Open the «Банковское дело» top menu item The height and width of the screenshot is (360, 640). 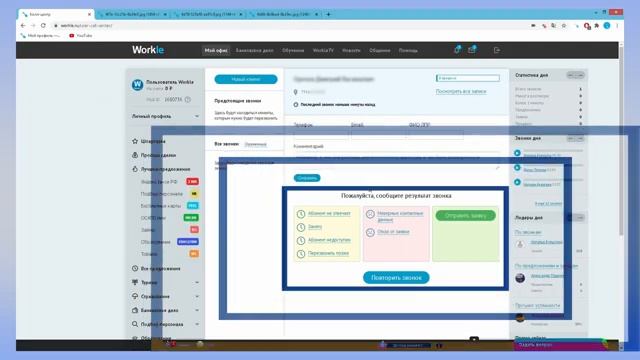[254, 50]
